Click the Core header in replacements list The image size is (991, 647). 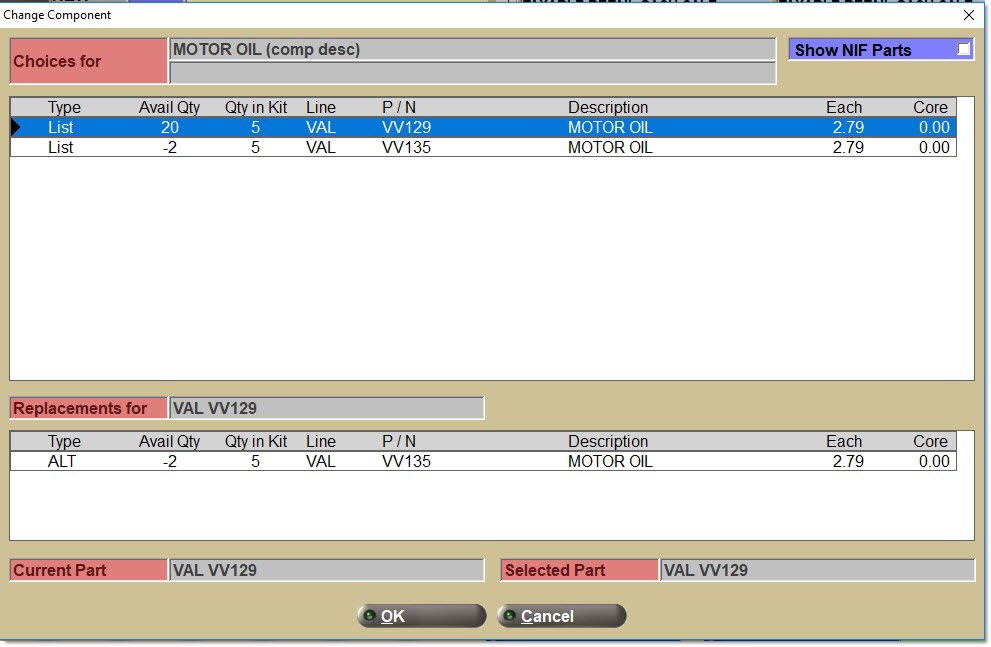pos(930,441)
